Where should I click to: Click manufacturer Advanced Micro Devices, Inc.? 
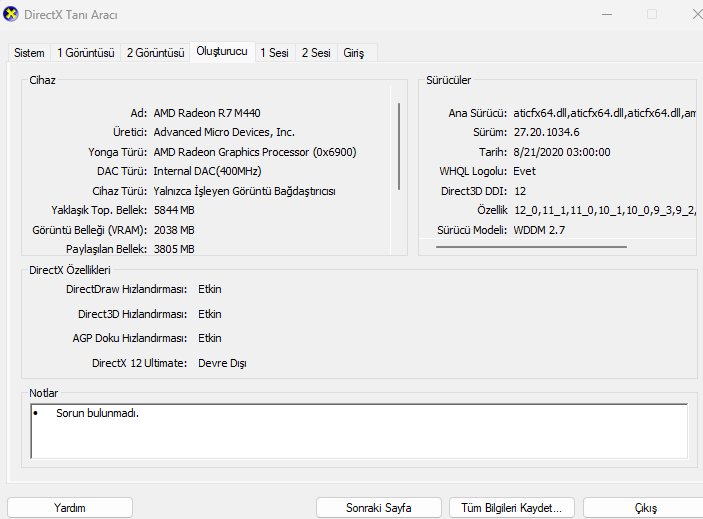[224, 132]
